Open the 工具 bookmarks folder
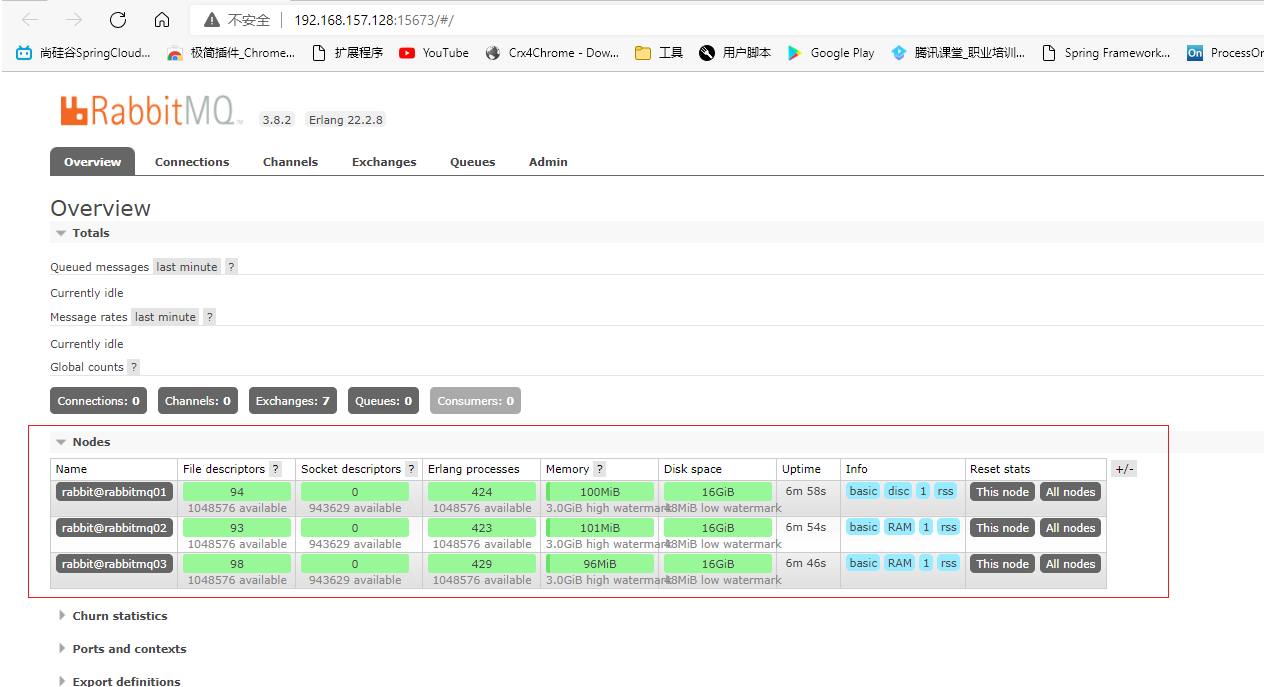 coord(659,53)
